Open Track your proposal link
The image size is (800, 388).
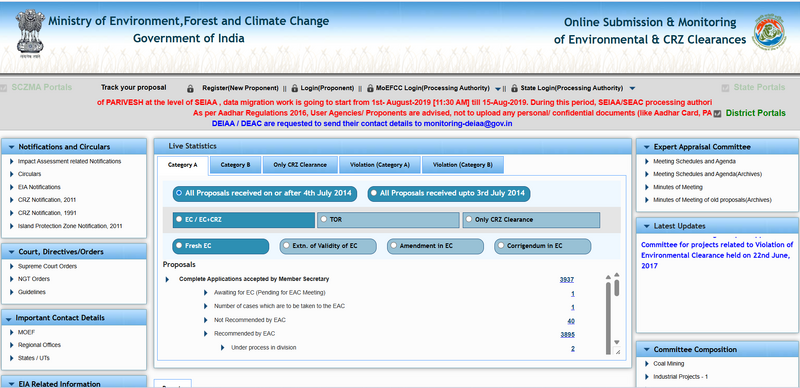[x=134, y=87]
